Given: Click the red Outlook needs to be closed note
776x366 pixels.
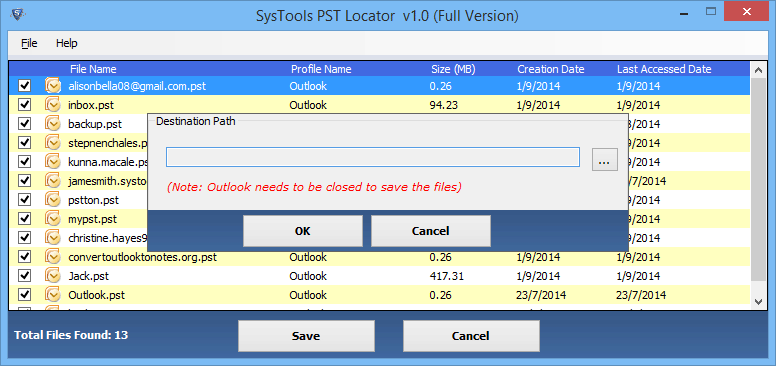Looking at the screenshot, I should point(314,187).
